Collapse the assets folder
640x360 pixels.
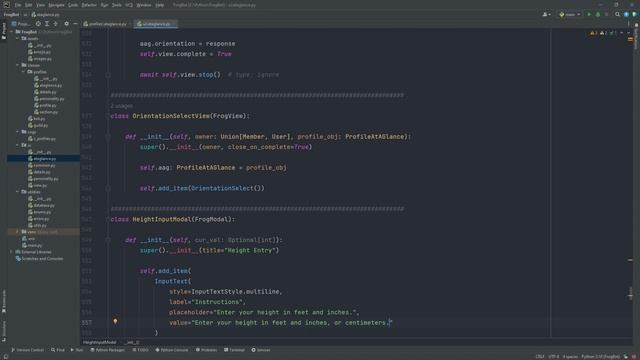coord(18,38)
